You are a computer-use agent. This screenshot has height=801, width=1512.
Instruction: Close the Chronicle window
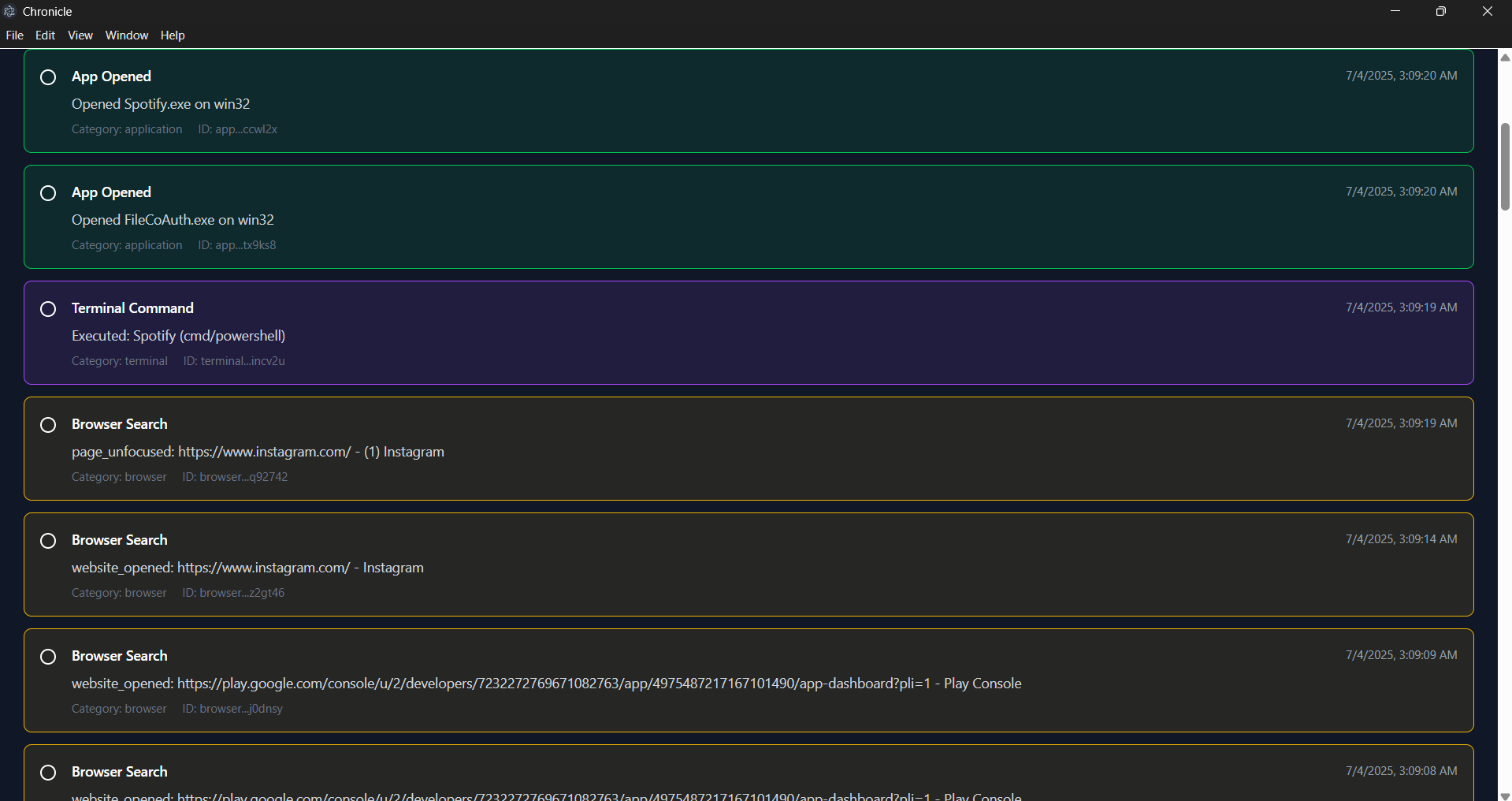(1488, 11)
